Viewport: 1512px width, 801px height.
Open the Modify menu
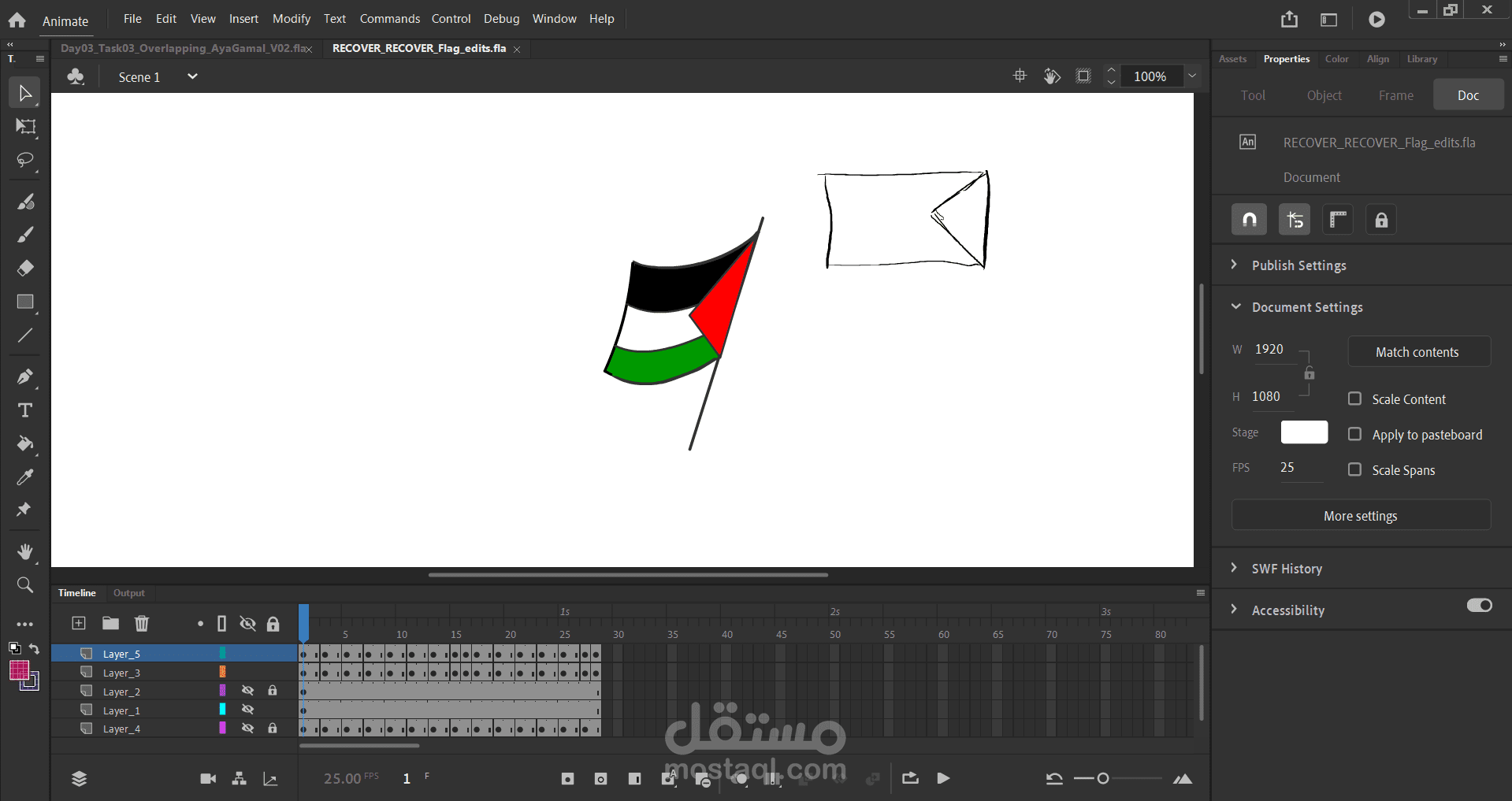(x=292, y=19)
